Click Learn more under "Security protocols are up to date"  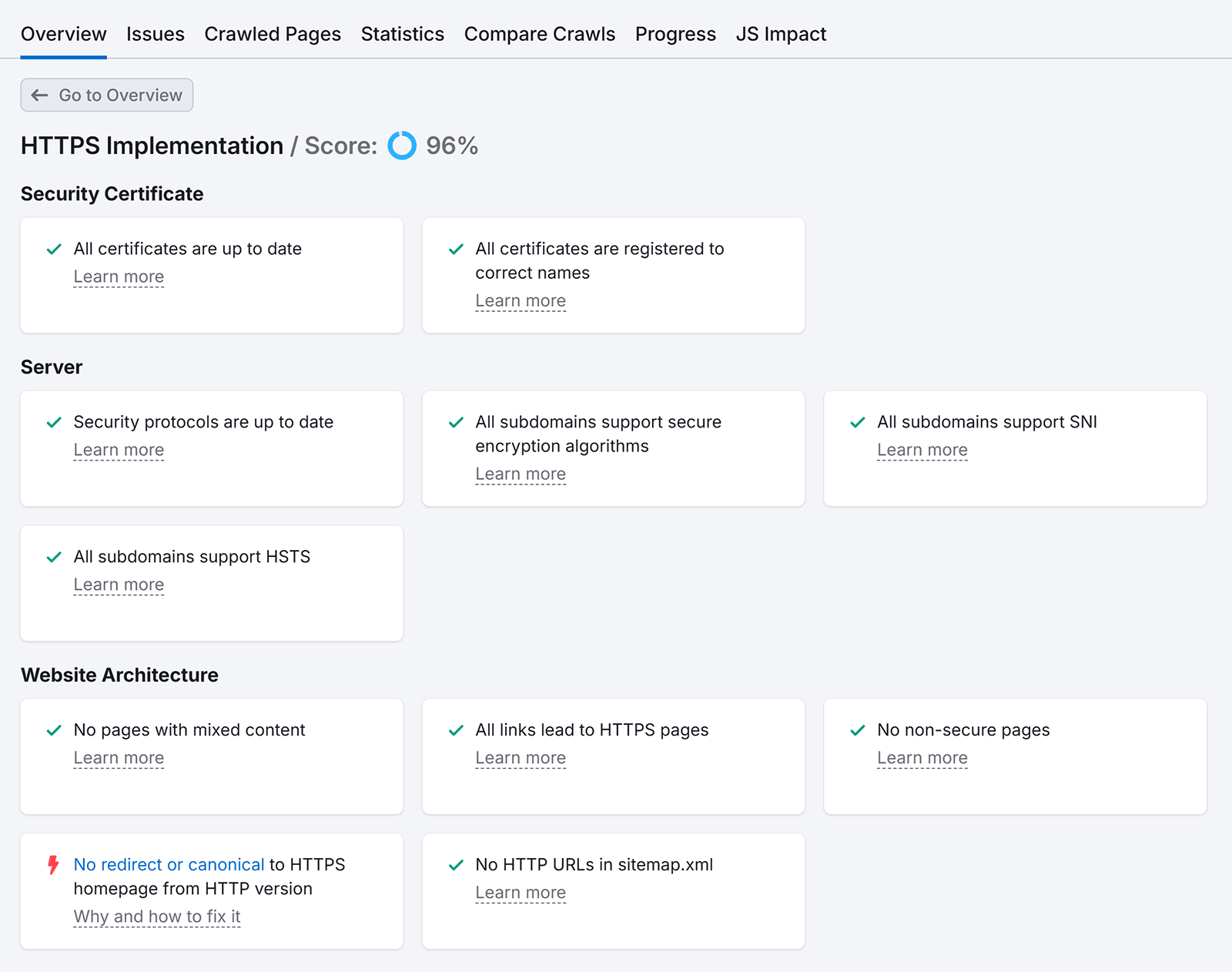(119, 449)
